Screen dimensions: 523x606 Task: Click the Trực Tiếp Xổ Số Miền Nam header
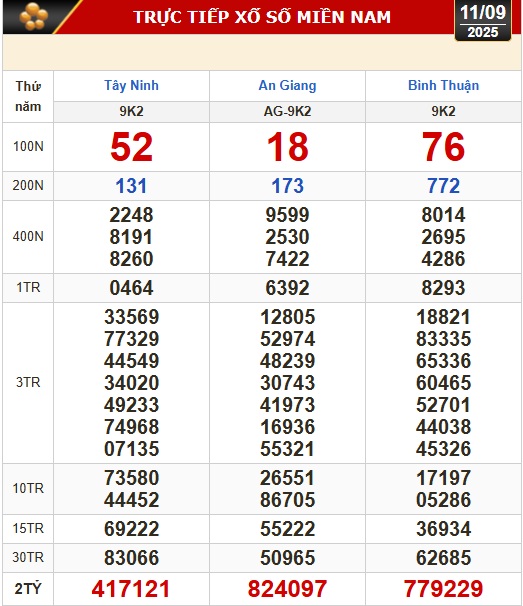[x=262, y=17]
